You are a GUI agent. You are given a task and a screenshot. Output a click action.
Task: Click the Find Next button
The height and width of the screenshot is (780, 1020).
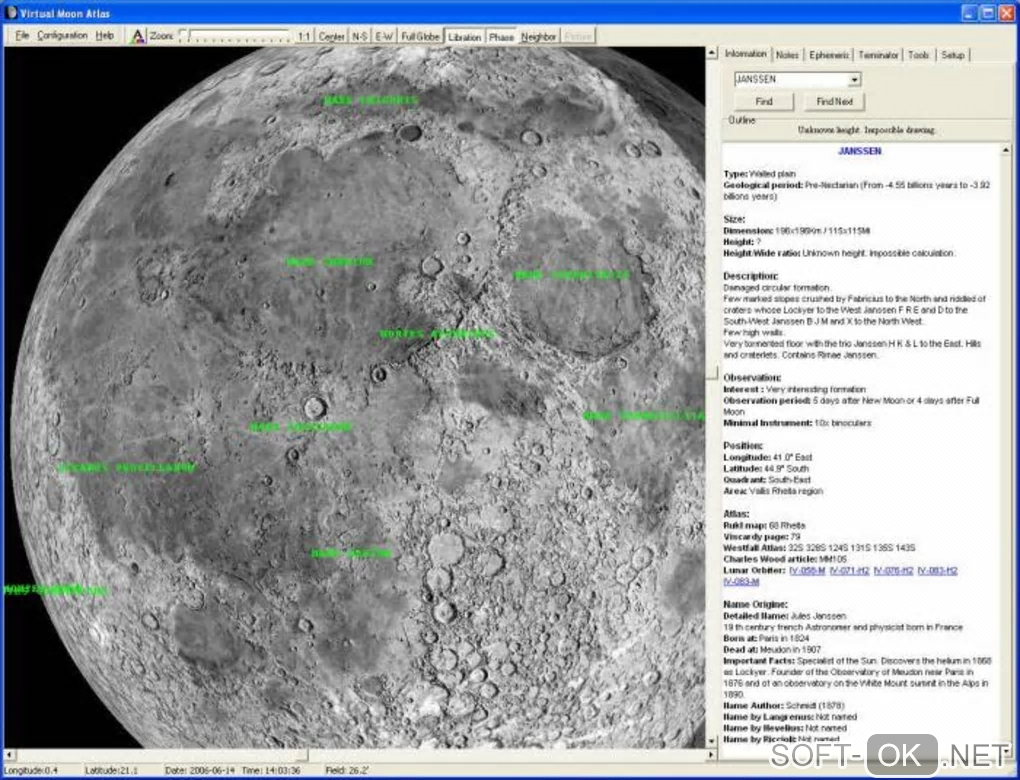(x=835, y=101)
